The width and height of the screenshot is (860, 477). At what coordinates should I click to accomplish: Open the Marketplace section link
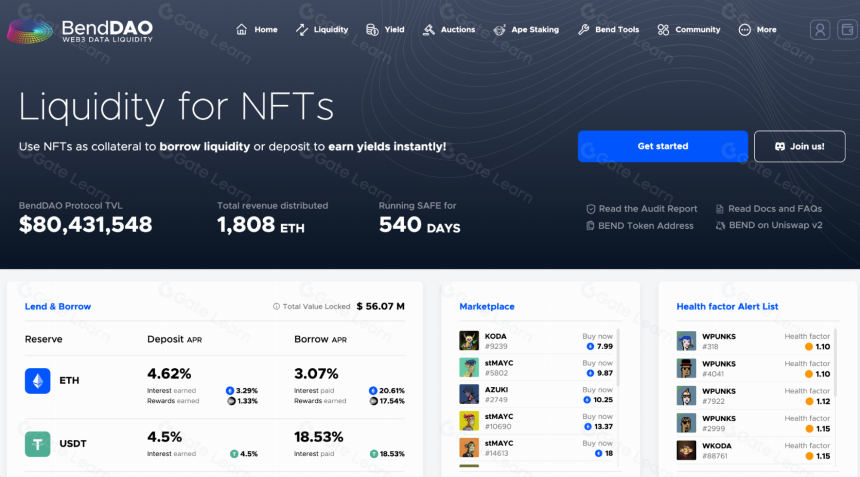click(486, 306)
